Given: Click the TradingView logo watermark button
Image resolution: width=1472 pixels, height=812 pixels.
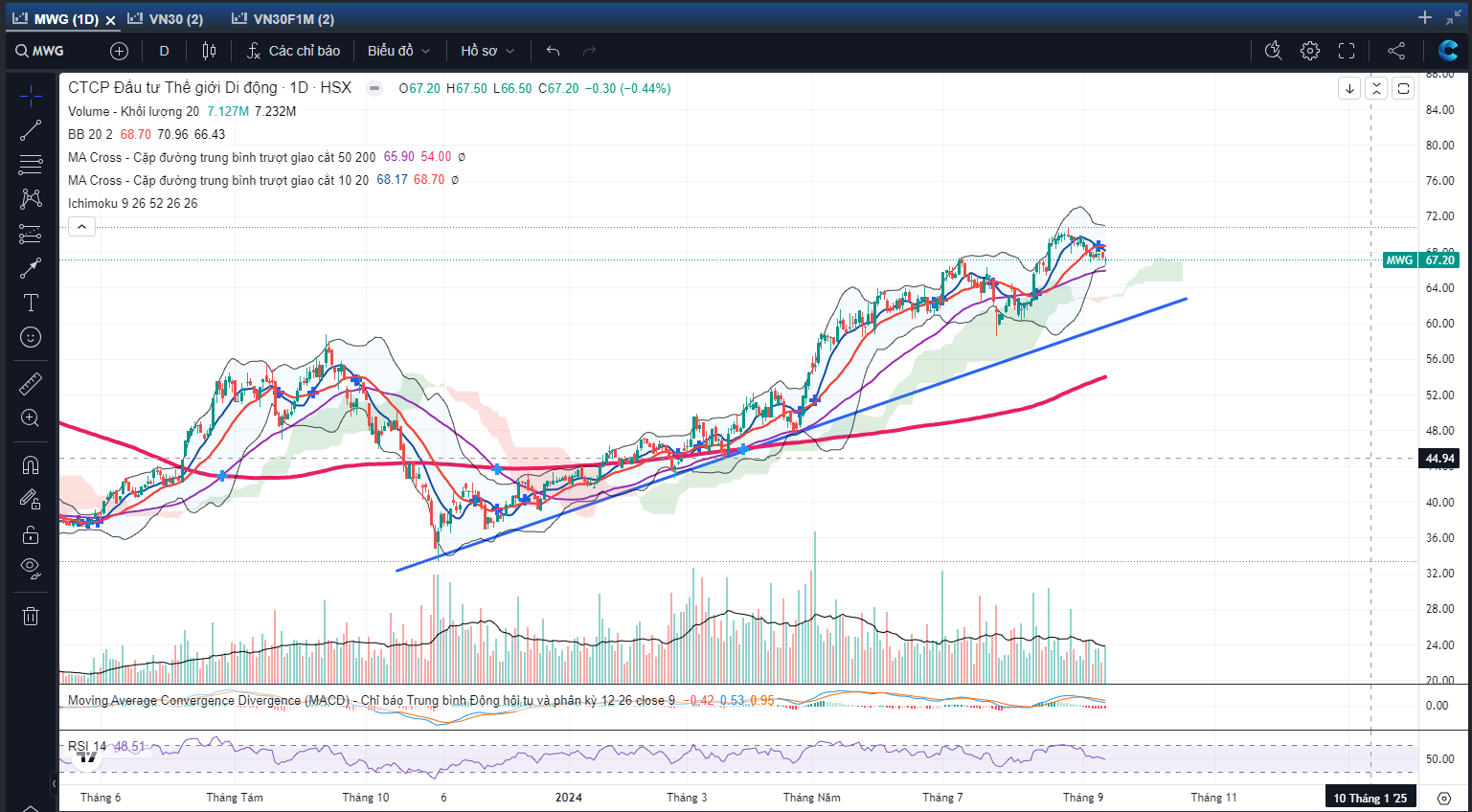Looking at the screenshot, I should click(x=87, y=756).
